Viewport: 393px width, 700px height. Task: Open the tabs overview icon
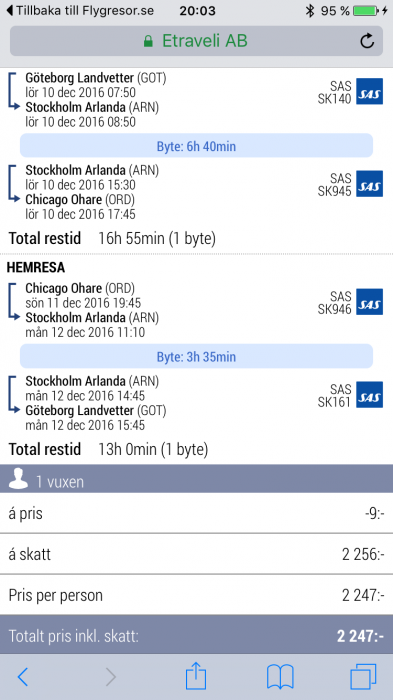pyautogui.click(x=364, y=677)
